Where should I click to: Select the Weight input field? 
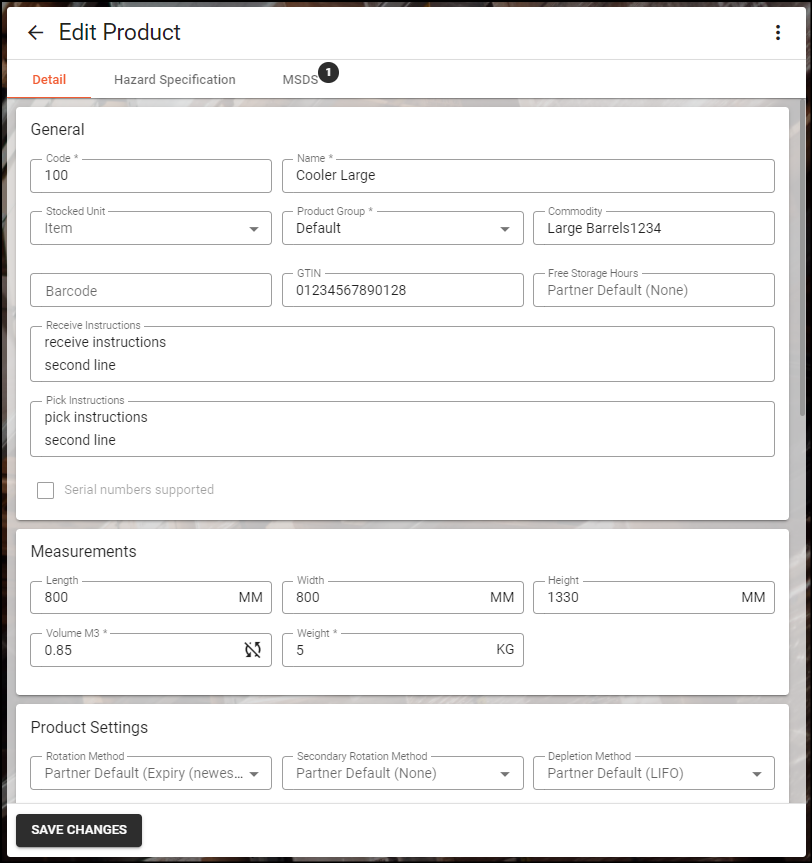(x=402, y=650)
